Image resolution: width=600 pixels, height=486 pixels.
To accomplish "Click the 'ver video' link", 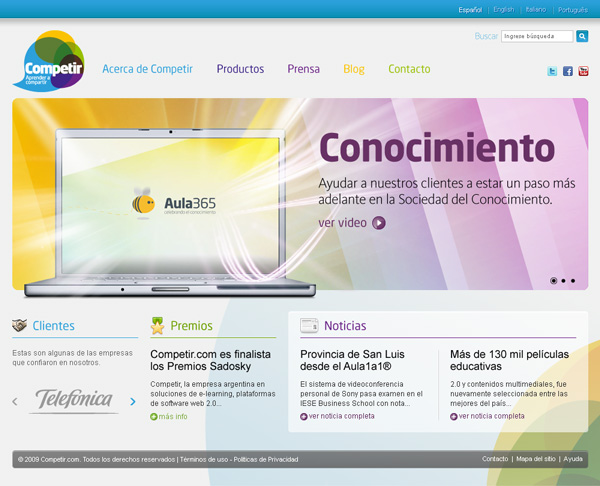I will pos(342,222).
